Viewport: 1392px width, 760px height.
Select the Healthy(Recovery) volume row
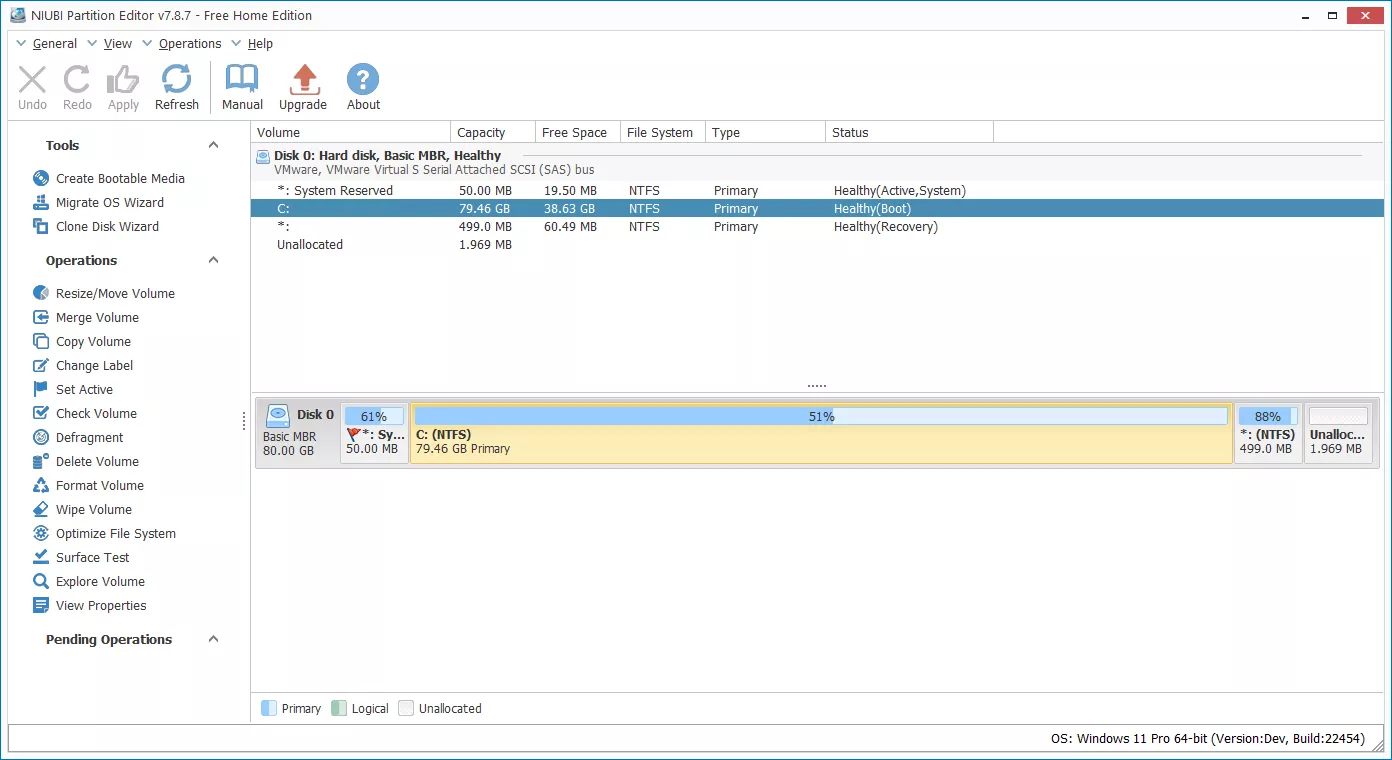coord(817,226)
